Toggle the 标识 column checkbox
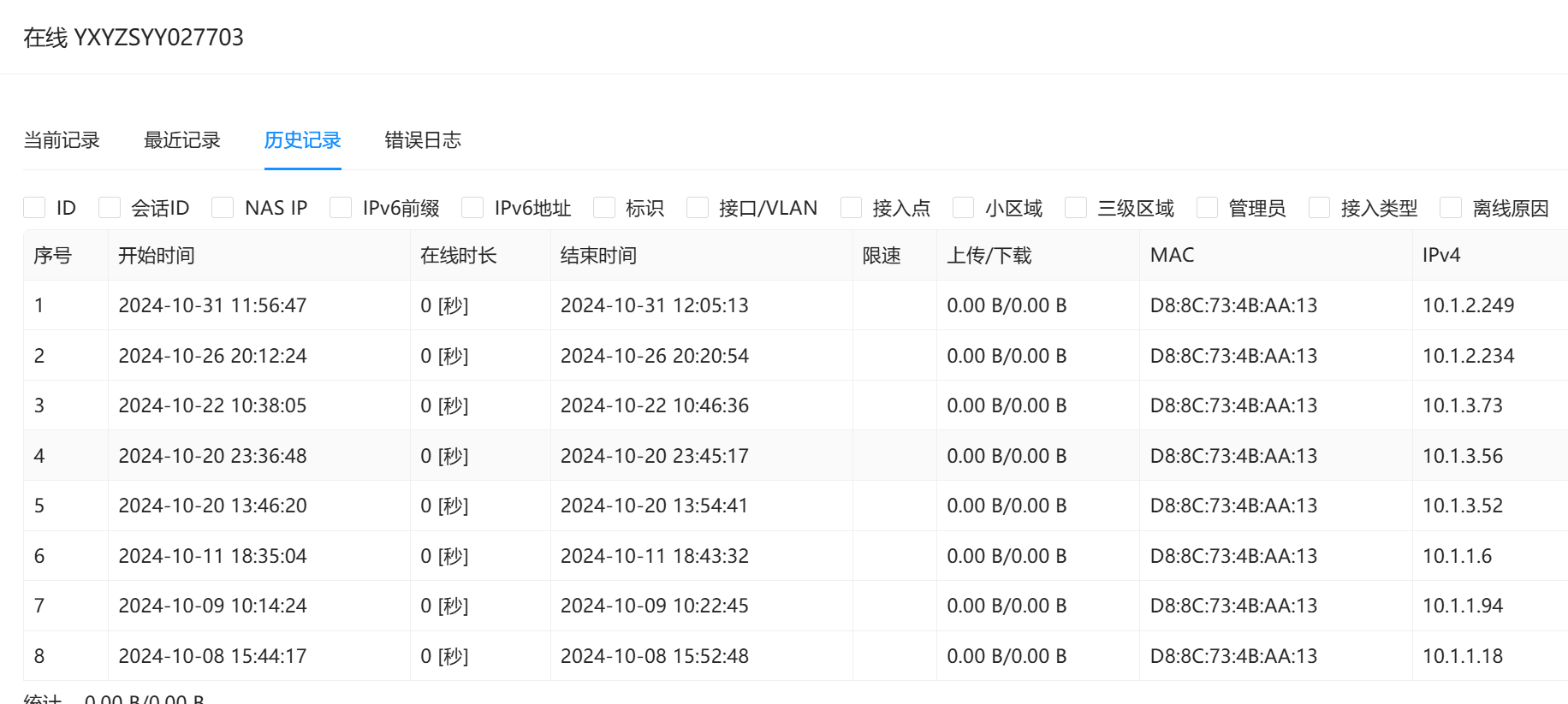The image size is (1568, 704). 604,208
